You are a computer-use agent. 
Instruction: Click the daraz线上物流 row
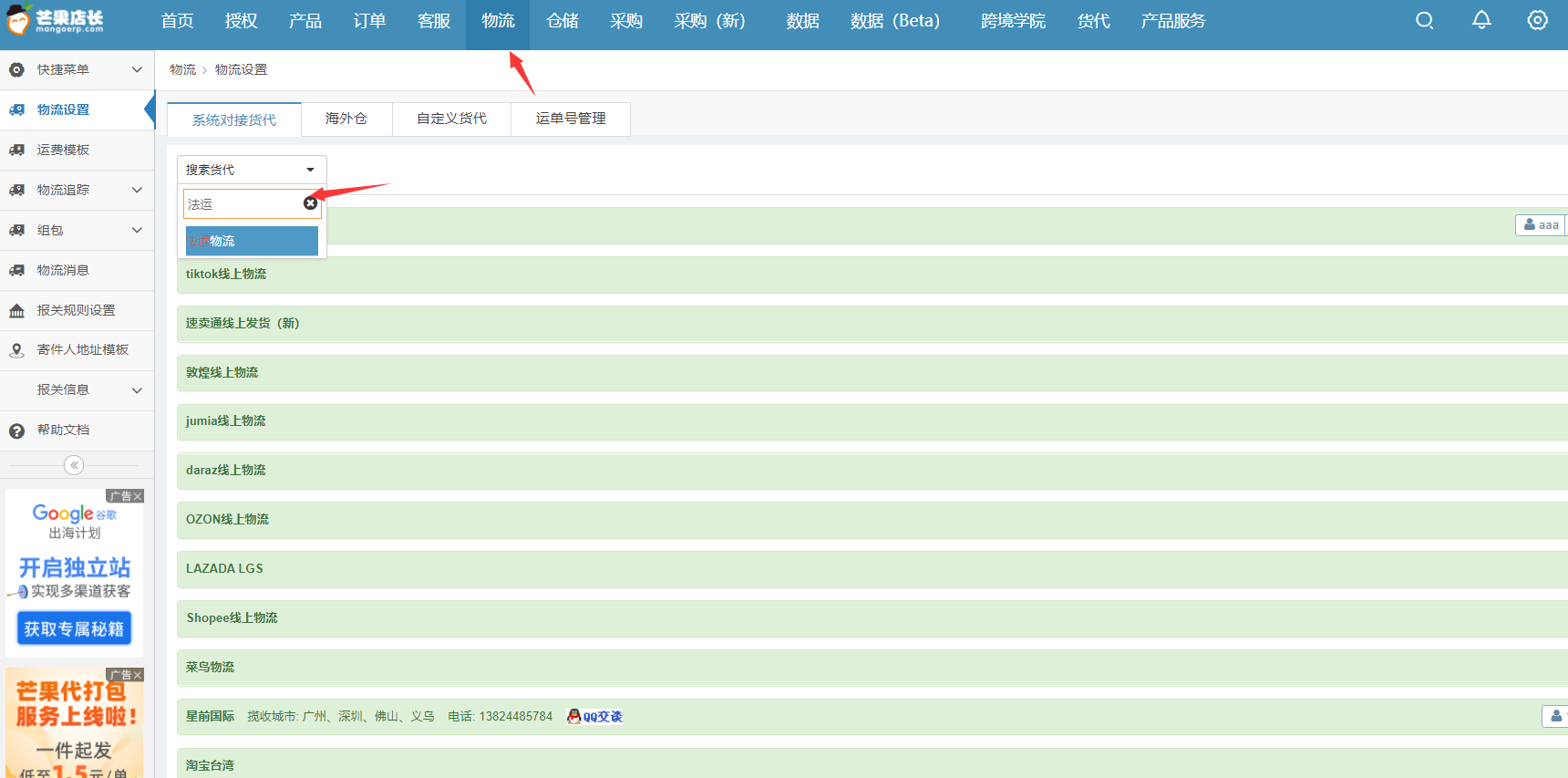(872, 471)
